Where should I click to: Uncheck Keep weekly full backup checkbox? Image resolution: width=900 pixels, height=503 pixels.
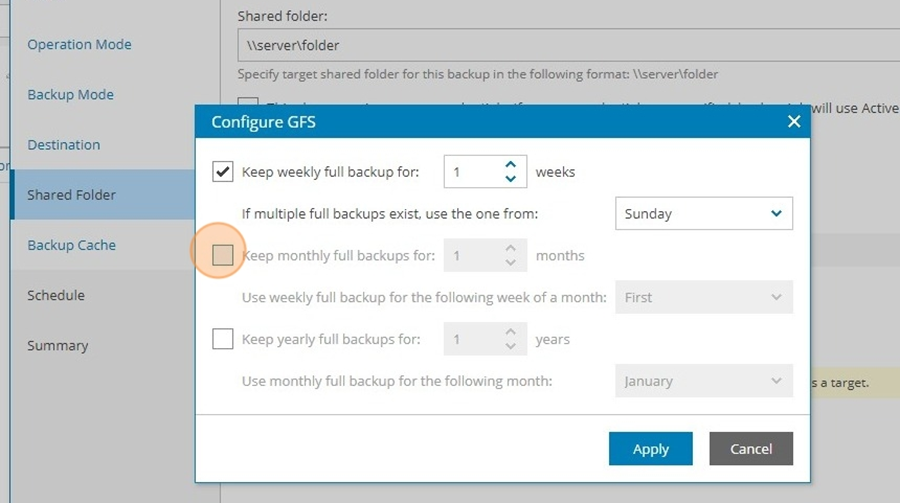223,171
